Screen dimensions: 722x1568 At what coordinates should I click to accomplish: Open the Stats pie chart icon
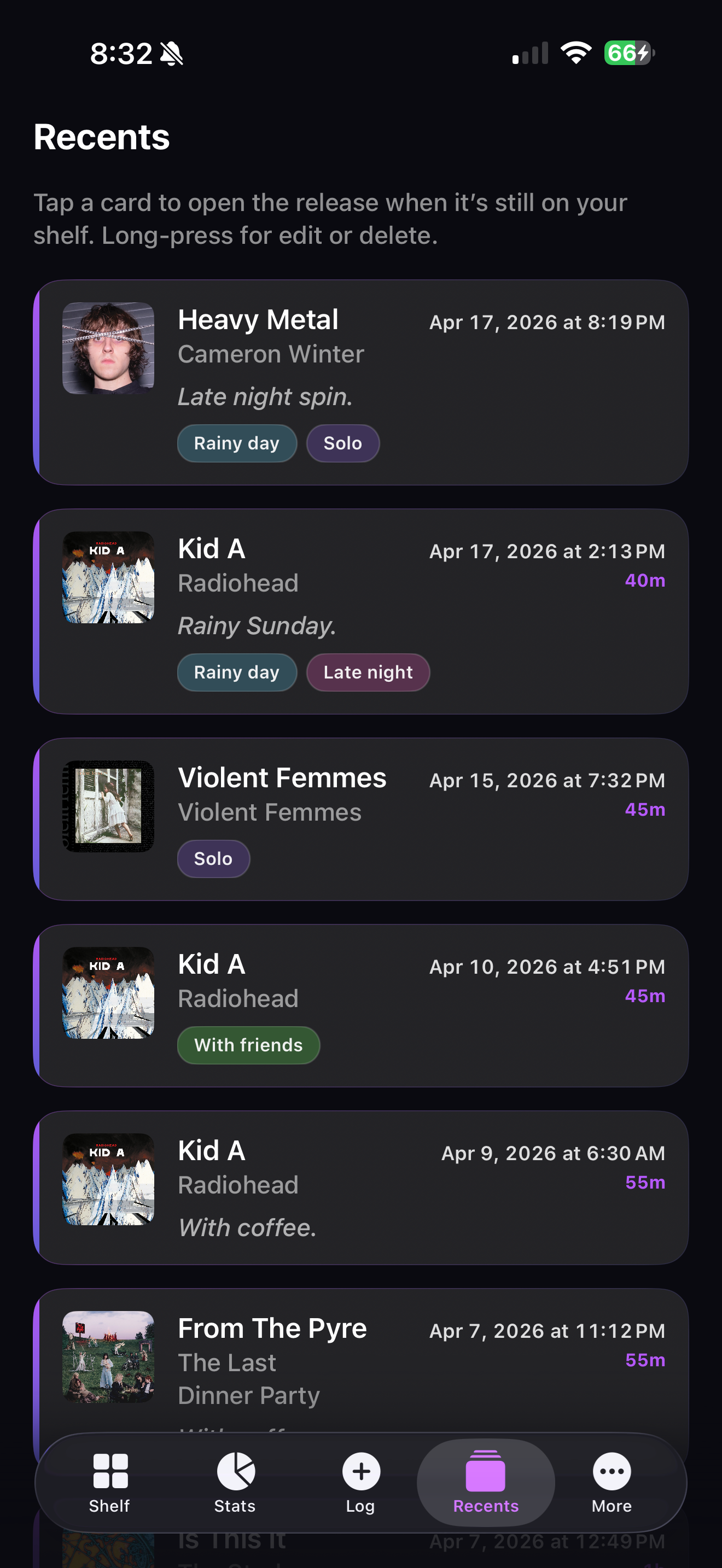(x=236, y=1471)
